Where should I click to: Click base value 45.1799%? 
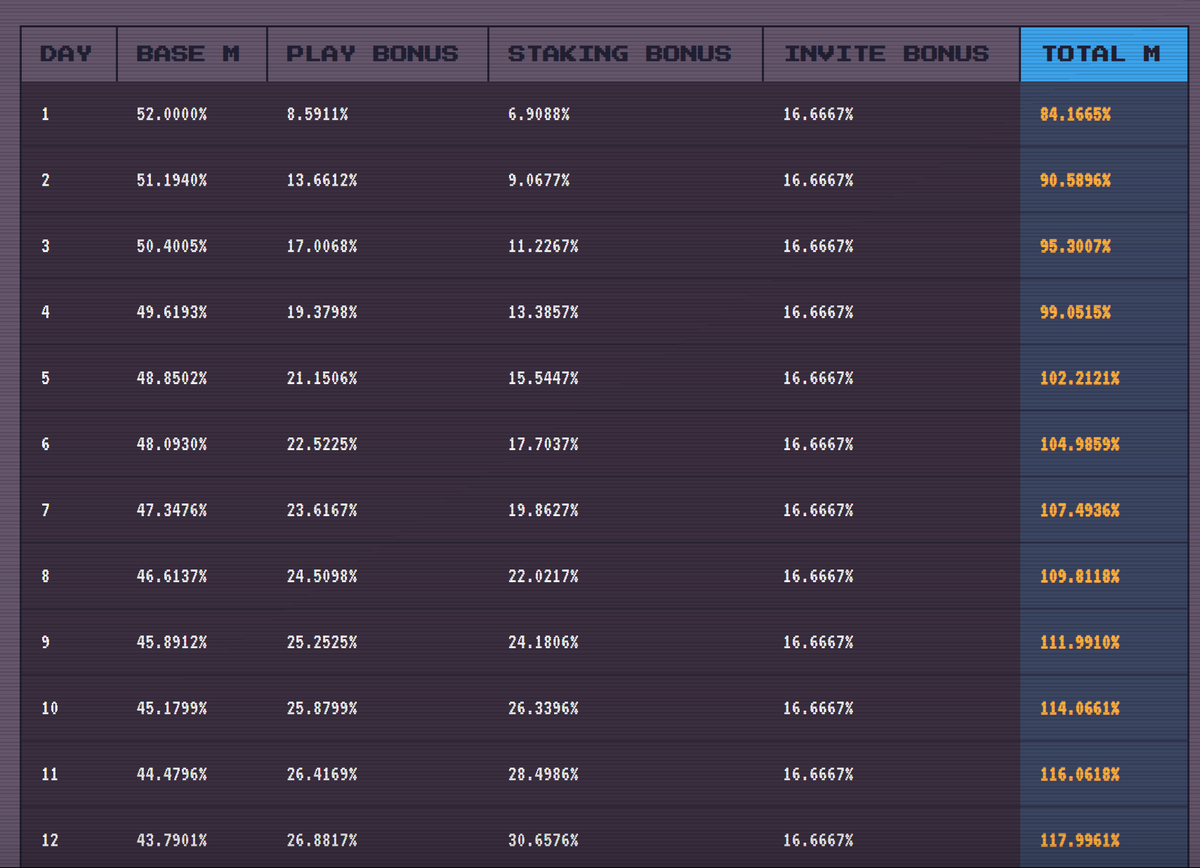tap(172, 709)
